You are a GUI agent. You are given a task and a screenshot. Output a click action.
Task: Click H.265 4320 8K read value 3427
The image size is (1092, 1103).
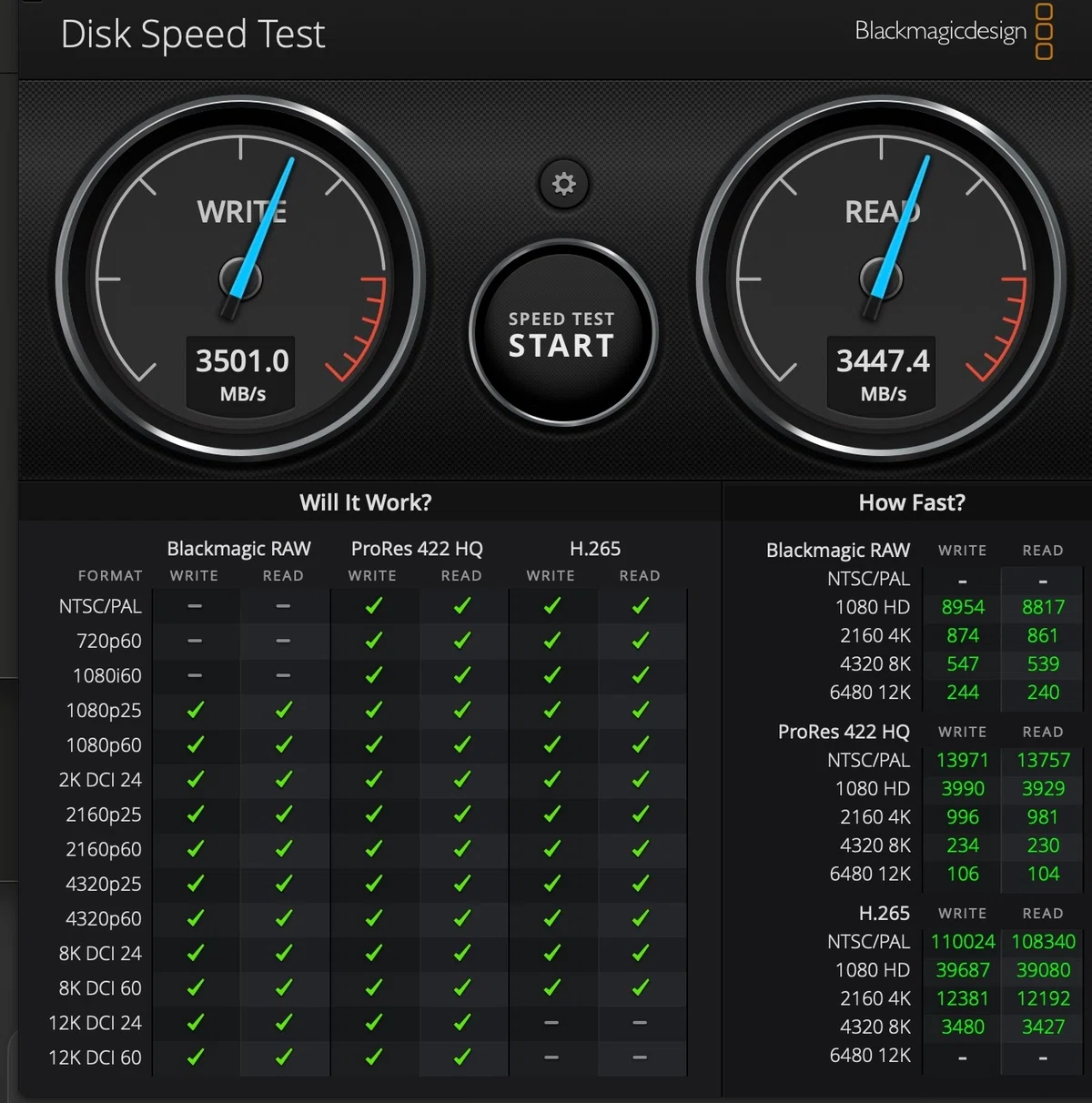pyautogui.click(x=1043, y=1027)
